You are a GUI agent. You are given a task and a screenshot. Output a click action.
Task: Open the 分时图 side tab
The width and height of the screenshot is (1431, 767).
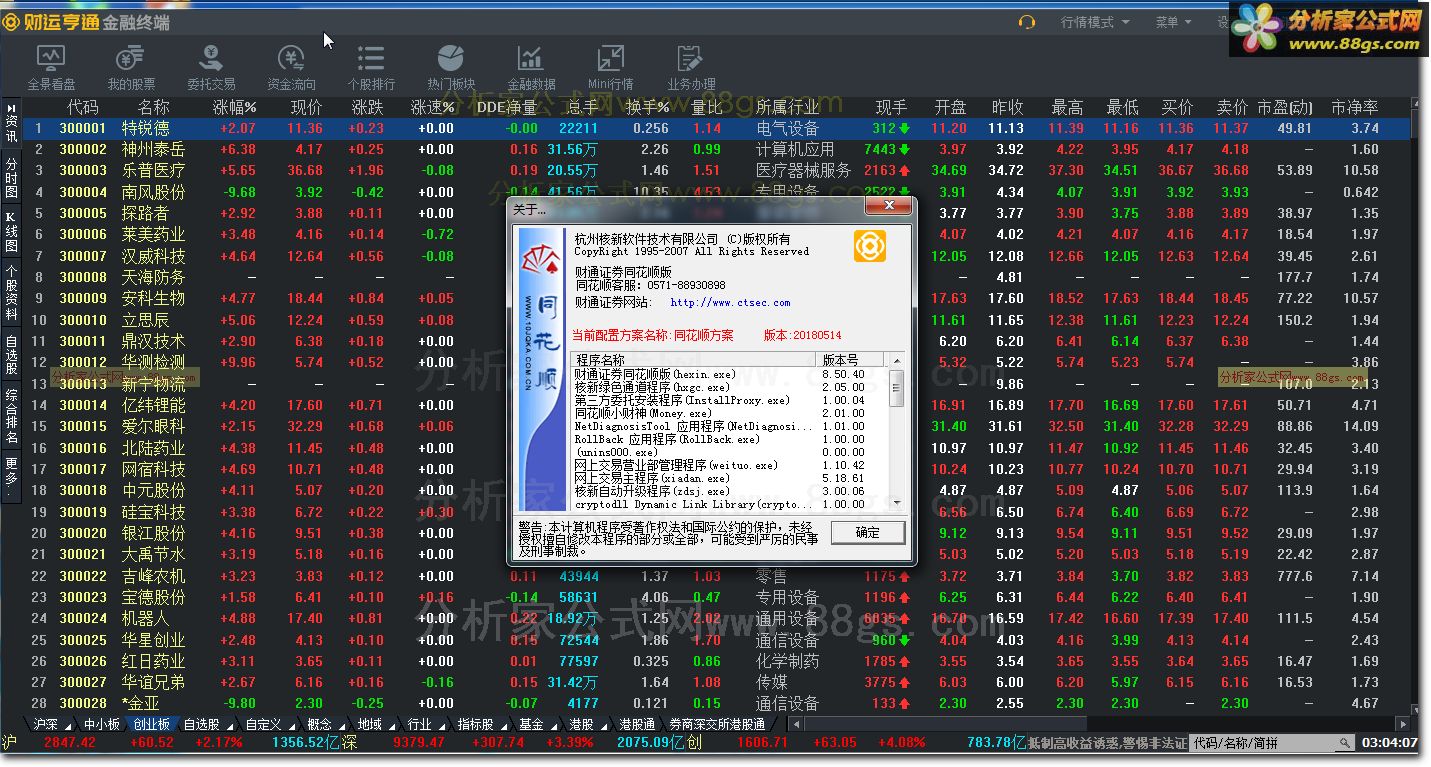pos(11,177)
